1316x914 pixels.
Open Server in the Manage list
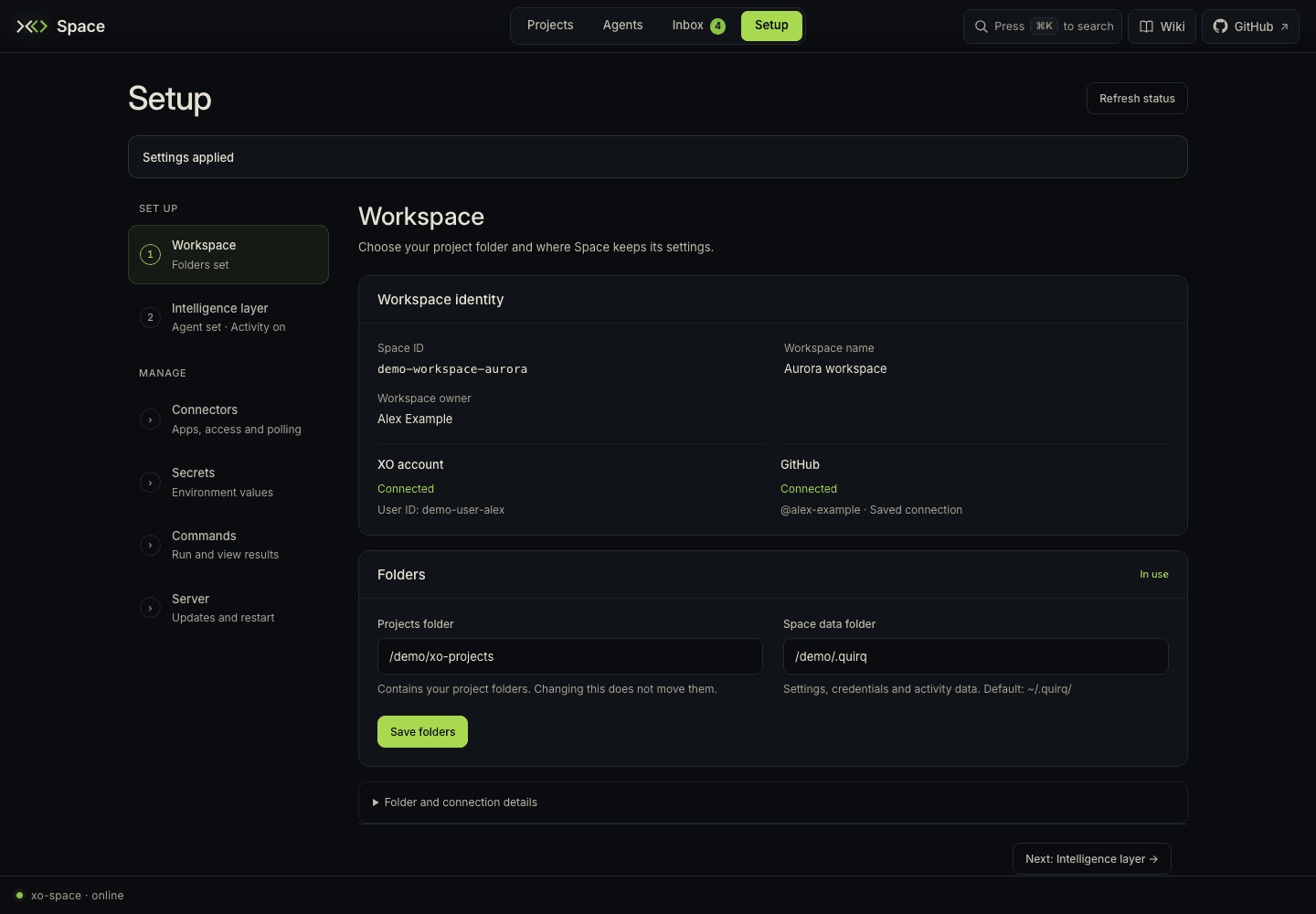(x=228, y=608)
